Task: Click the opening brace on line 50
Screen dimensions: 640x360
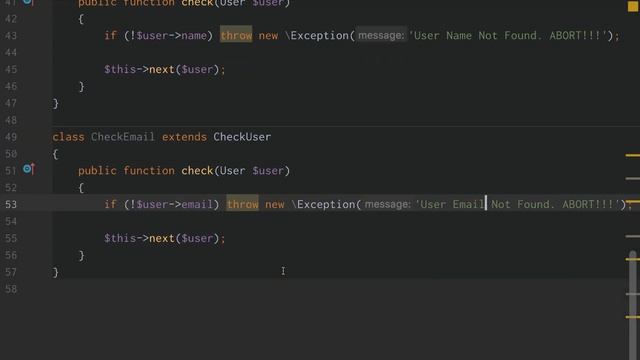Action: coord(56,154)
